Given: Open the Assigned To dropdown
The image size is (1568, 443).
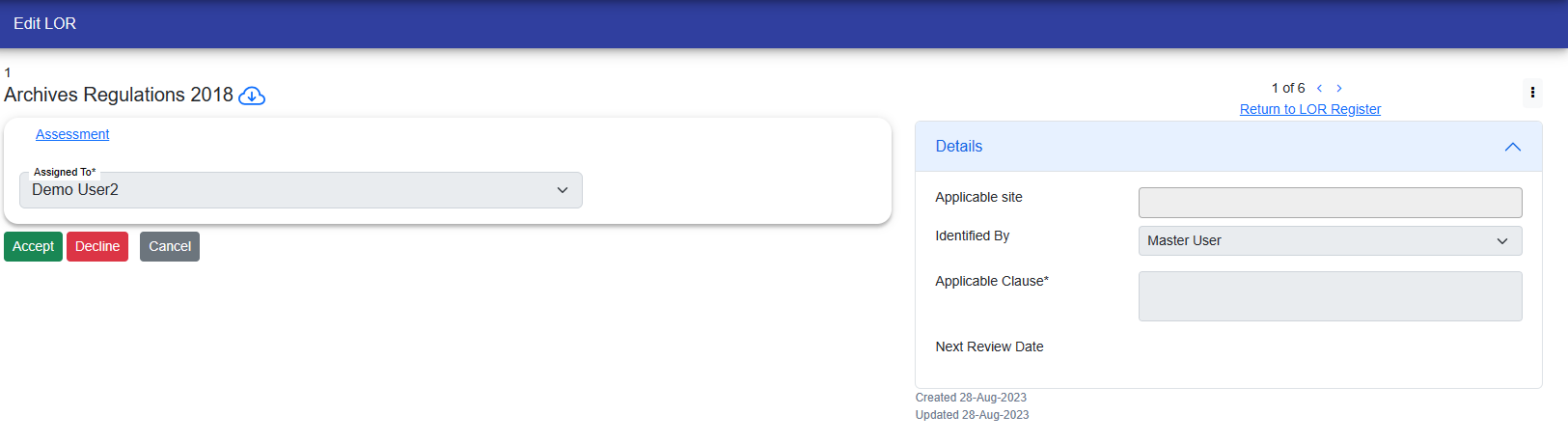Looking at the screenshot, I should [x=301, y=190].
